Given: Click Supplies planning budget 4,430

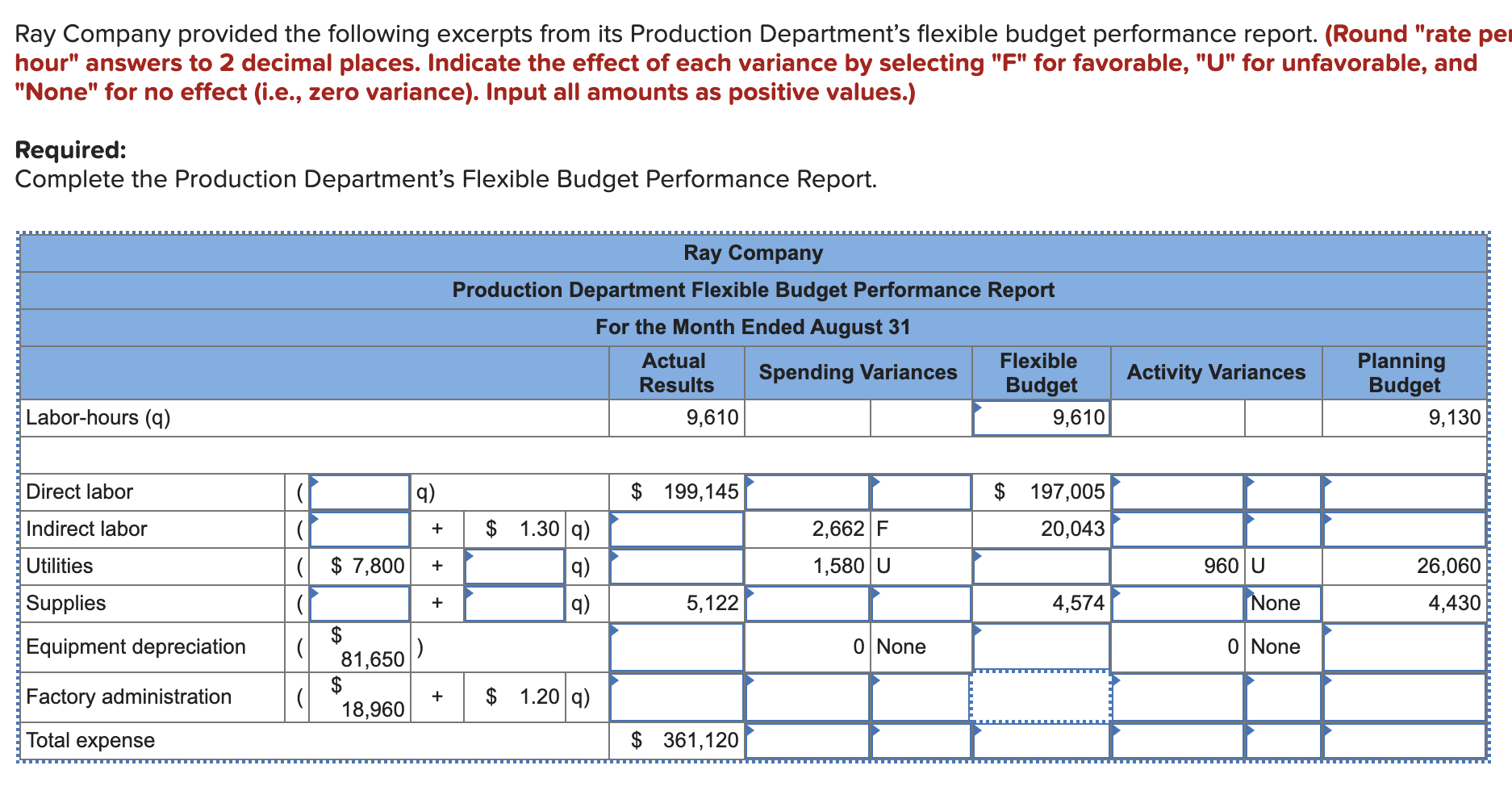Looking at the screenshot, I should coord(1455,603).
